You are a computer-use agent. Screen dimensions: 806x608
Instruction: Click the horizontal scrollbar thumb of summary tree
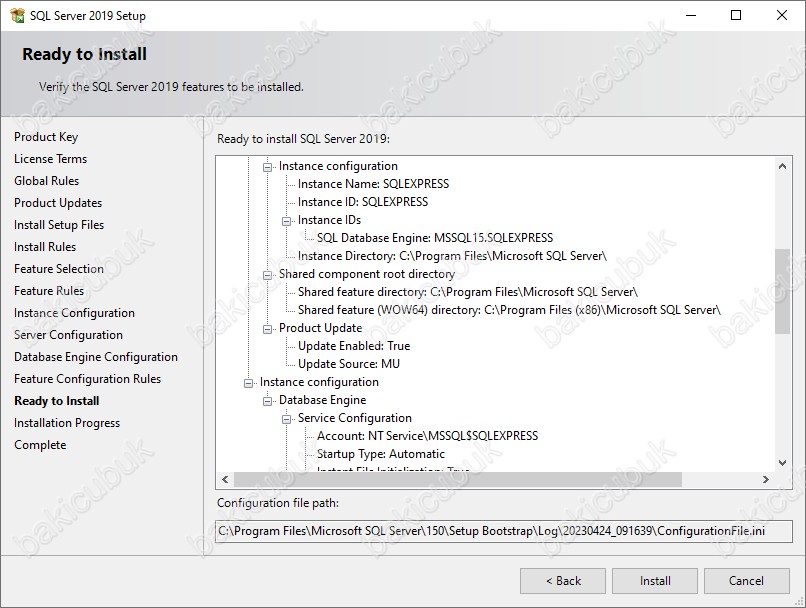pyautogui.click(x=457, y=479)
